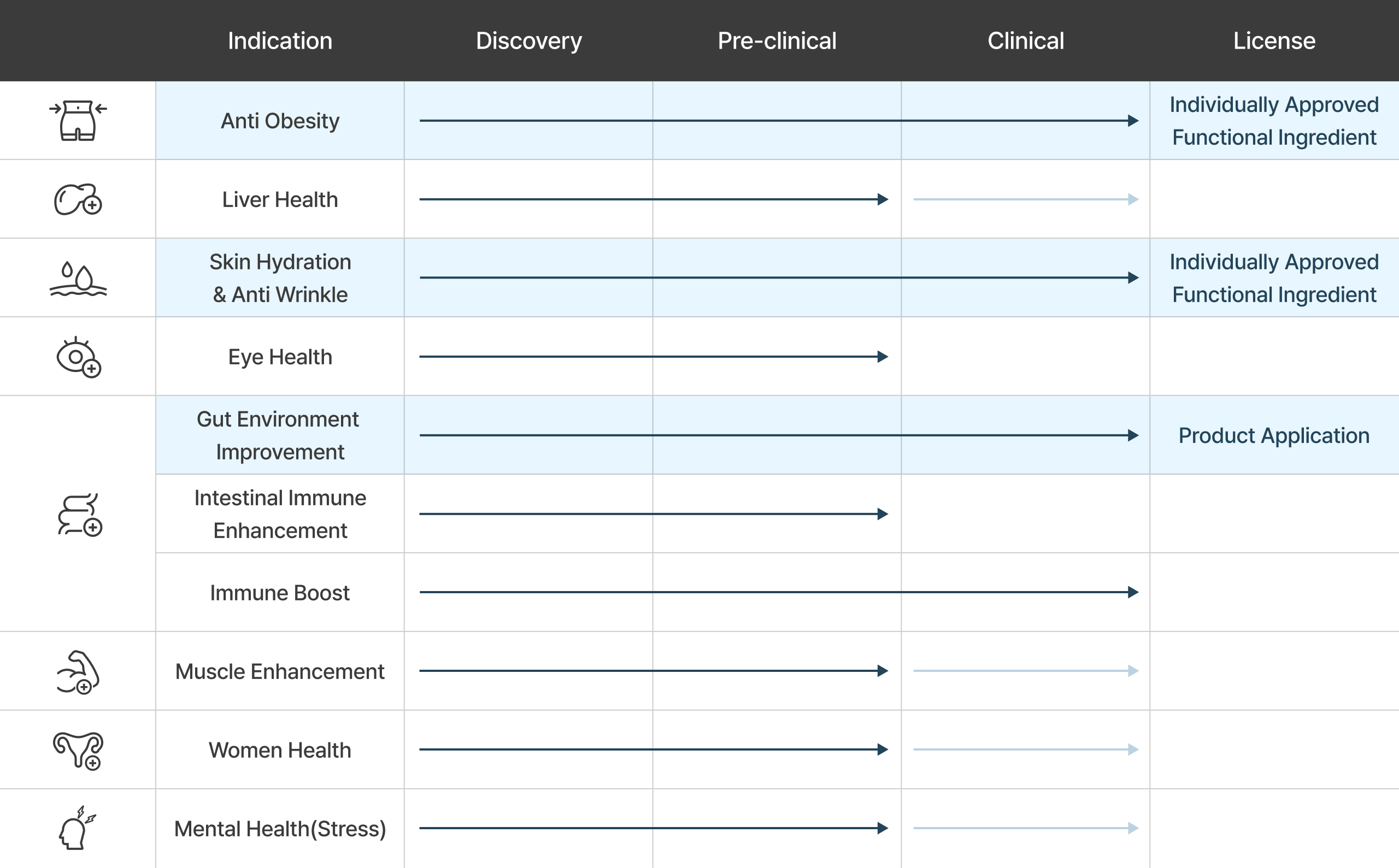Click the anti-obesity waist icon
Image resolution: width=1399 pixels, height=868 pixels.
coord(78,121)
